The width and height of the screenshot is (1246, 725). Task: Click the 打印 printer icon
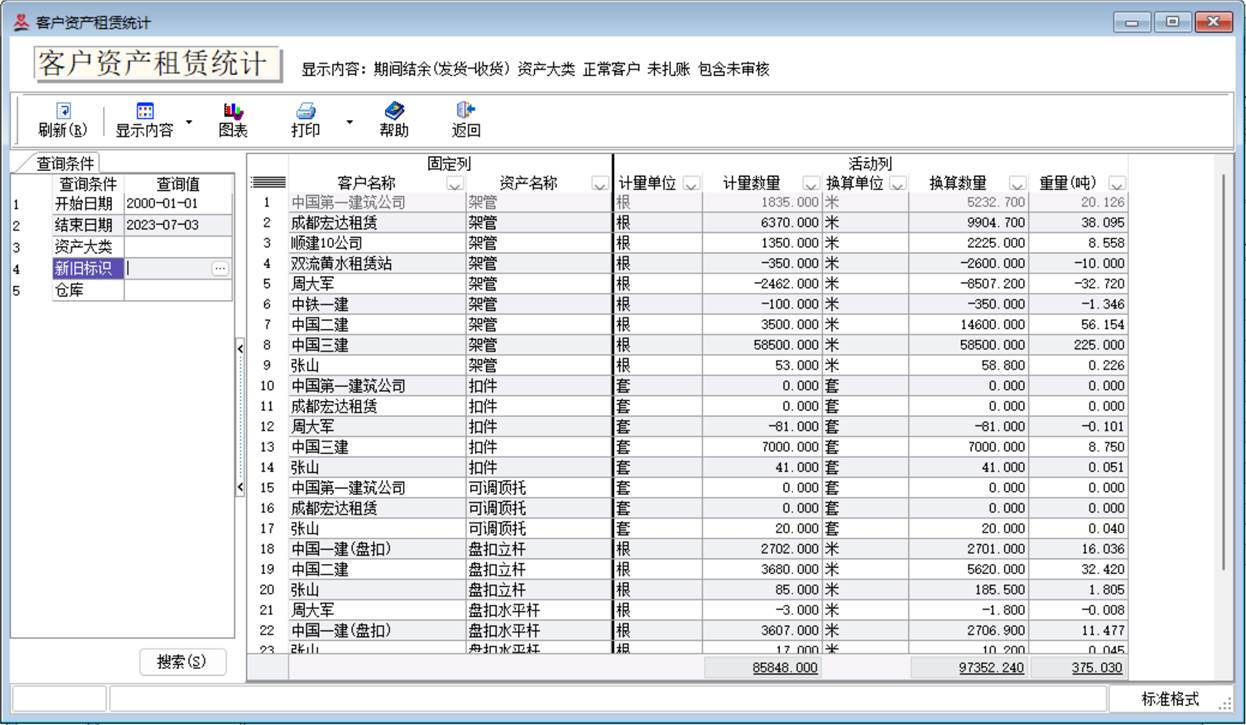click(x=306, y=112)
